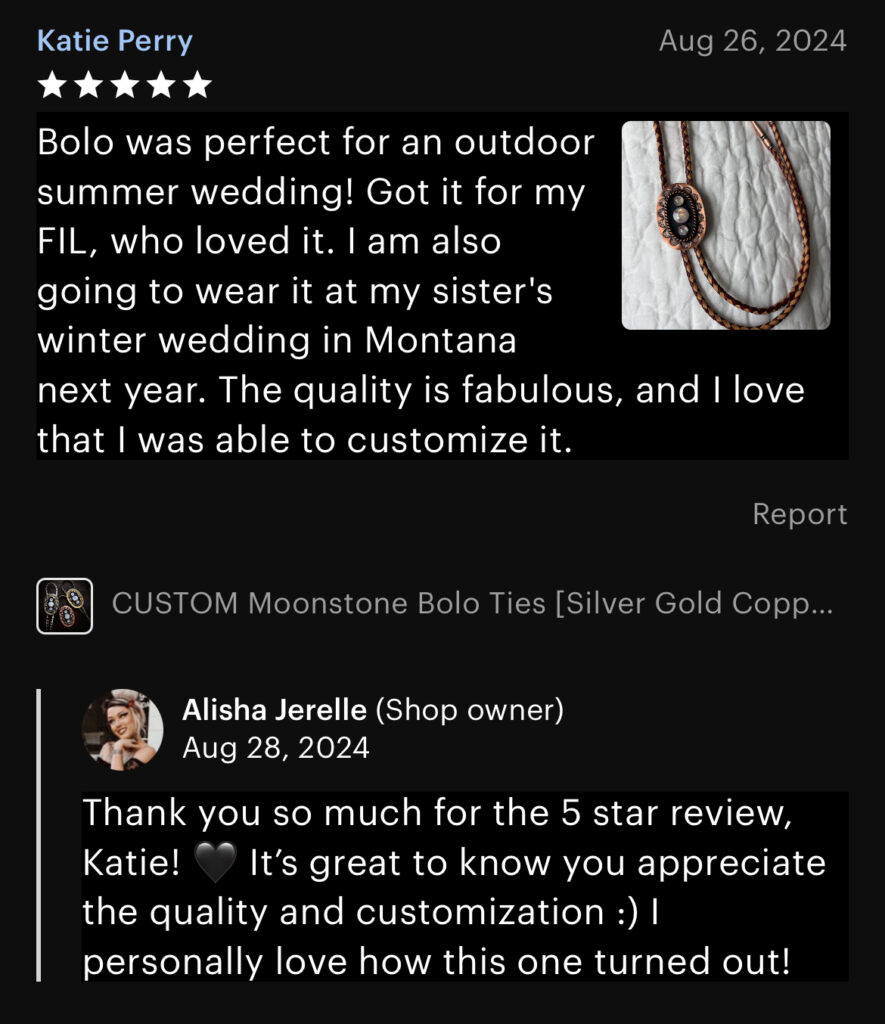885x1024 pixels.
Task: Open the bolo tie review photo
Action: [x=726, y=225]
